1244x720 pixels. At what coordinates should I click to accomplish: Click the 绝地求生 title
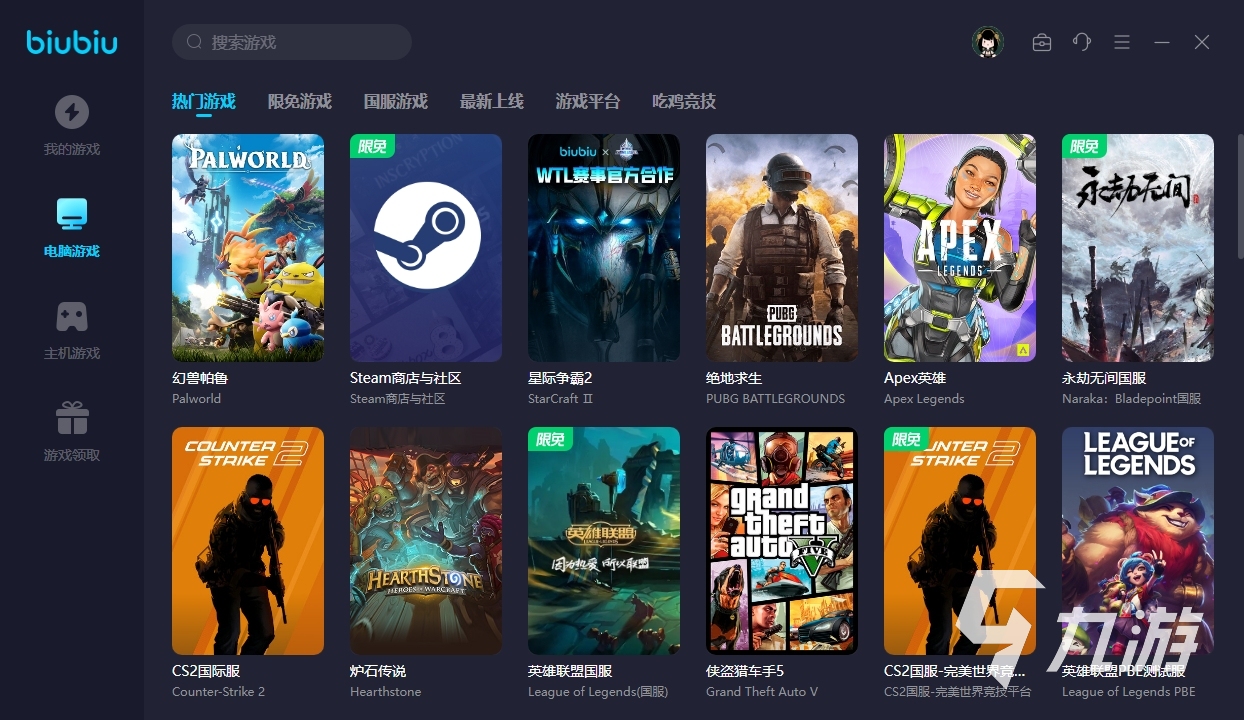(x=734, y=378)
